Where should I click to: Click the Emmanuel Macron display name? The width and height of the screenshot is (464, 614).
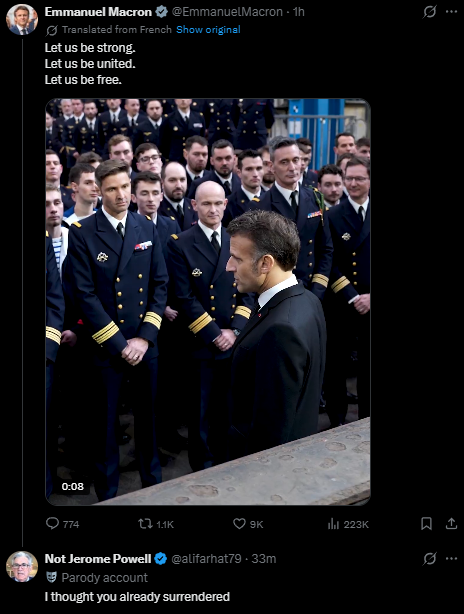(98, 12)
